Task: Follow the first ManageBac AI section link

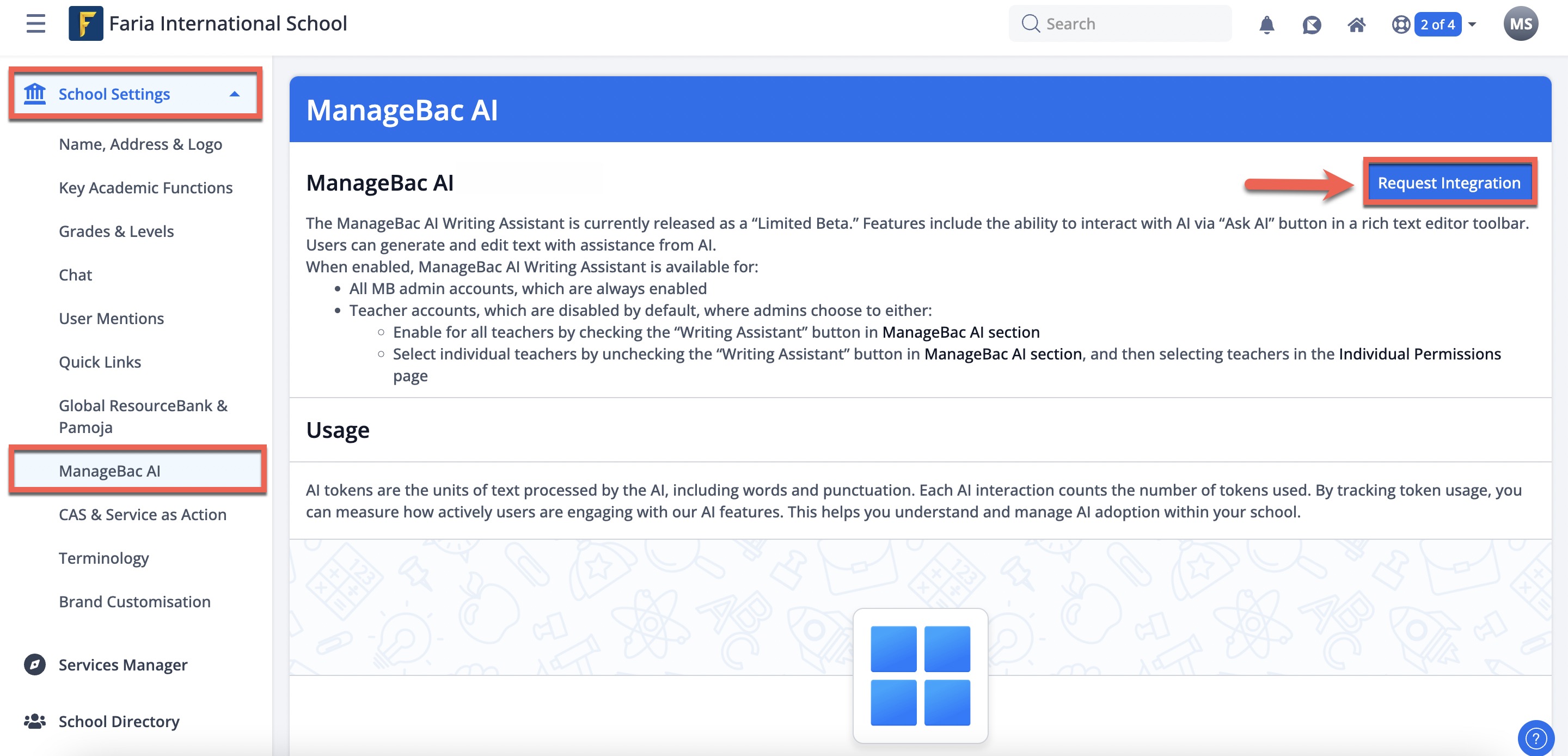Action: [x=960, y=332]
